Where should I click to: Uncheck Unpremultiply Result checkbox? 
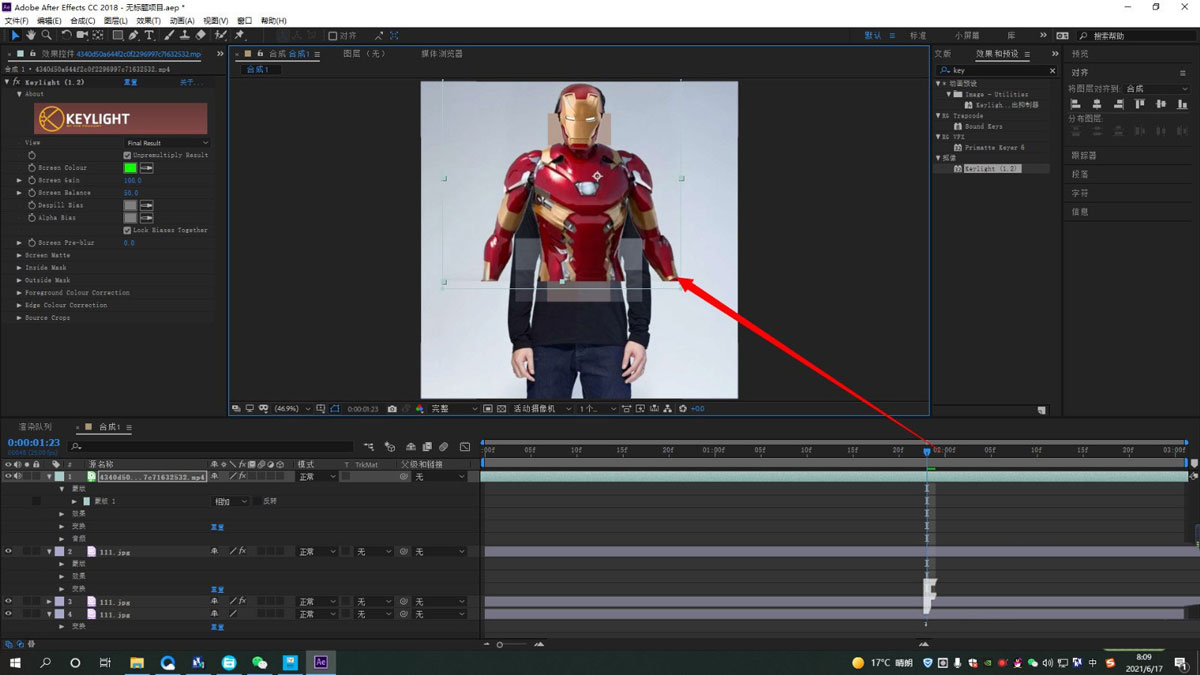pos(127,155)
